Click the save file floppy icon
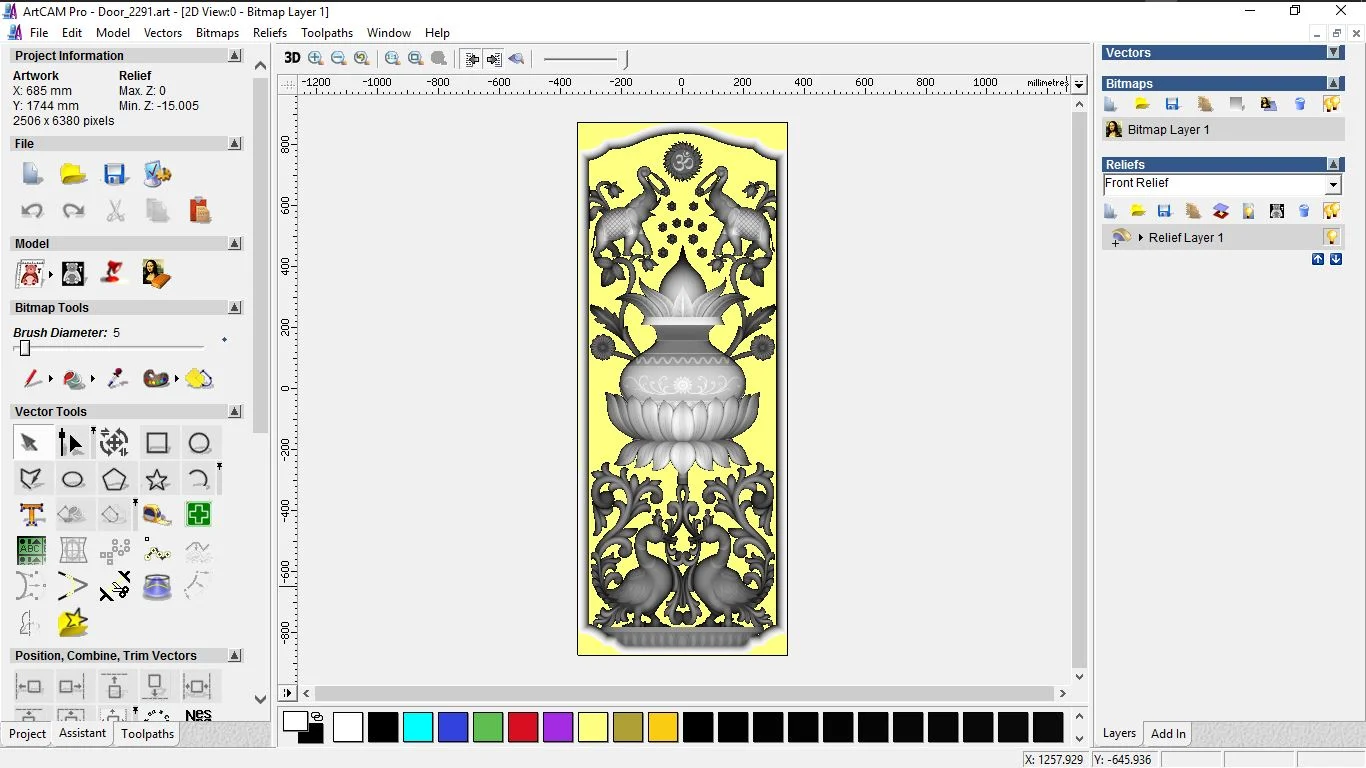The height and width of the screenshot is (768, 1366). (115, 175)
